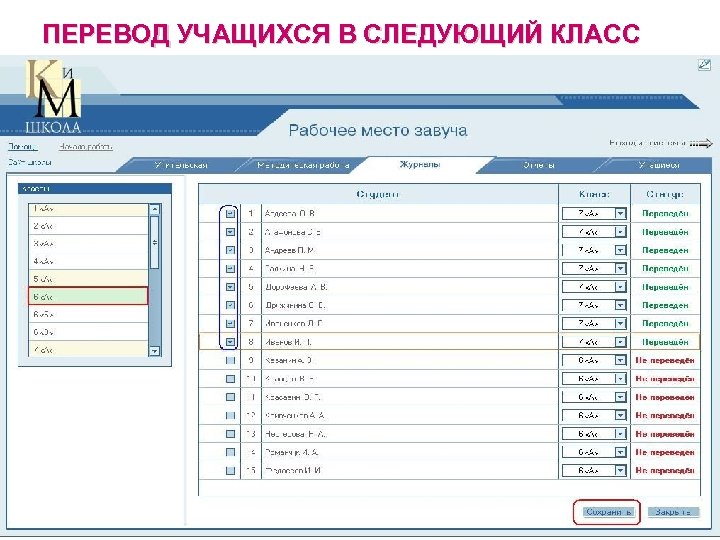Check the checkbox for student row 13
The height and width of the screenshot is (540, 720).
click(231, 434)
